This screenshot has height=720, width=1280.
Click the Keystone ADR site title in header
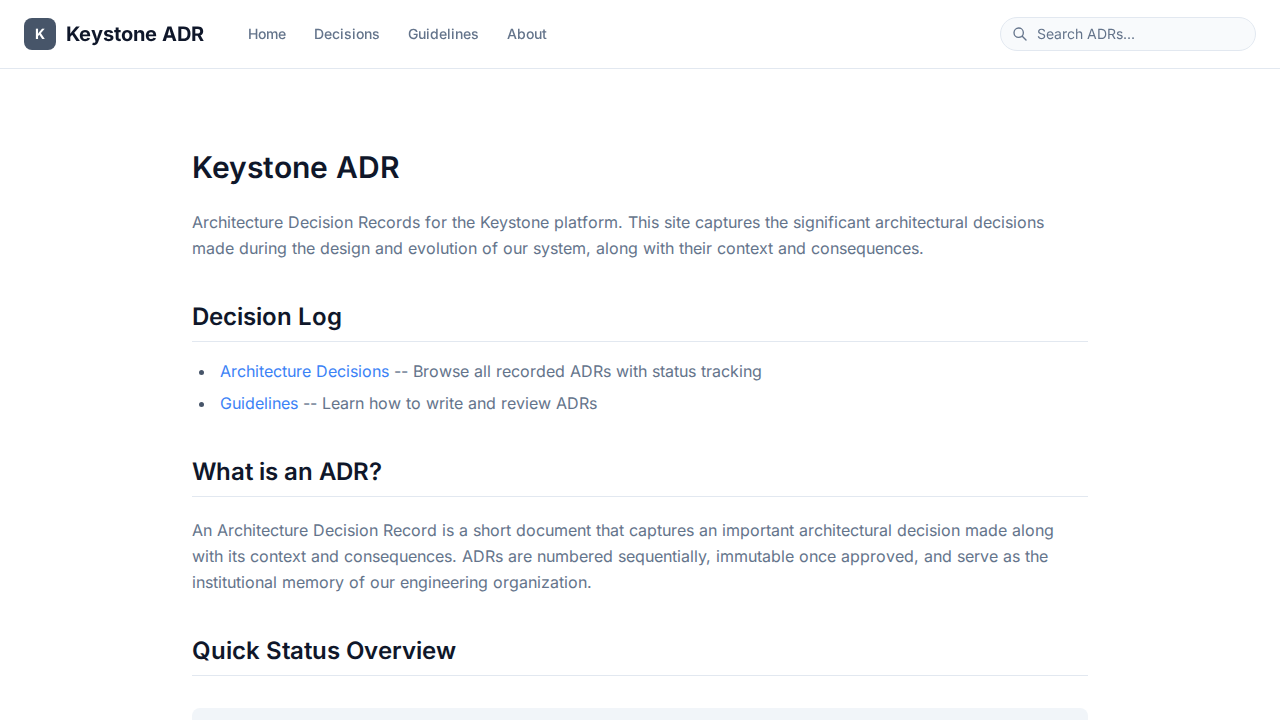[x=135, y=34]
